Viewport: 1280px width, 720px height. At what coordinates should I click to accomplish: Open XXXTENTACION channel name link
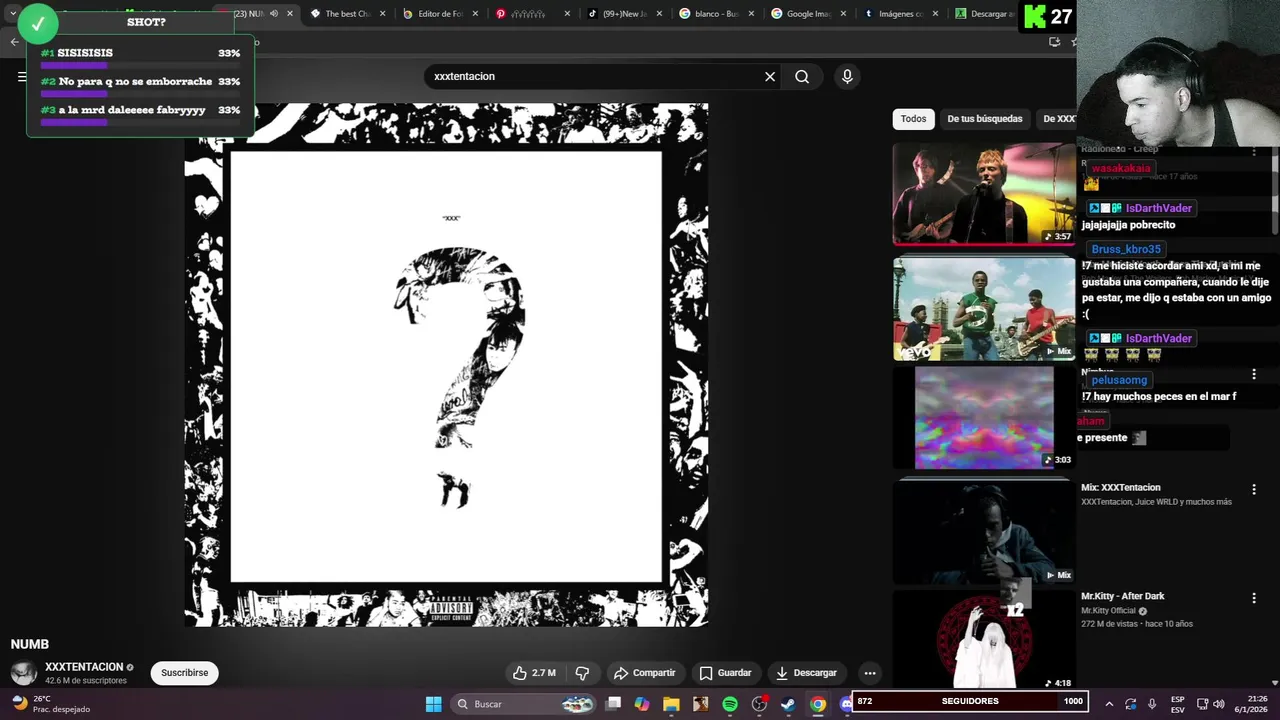tap(84, 667)
